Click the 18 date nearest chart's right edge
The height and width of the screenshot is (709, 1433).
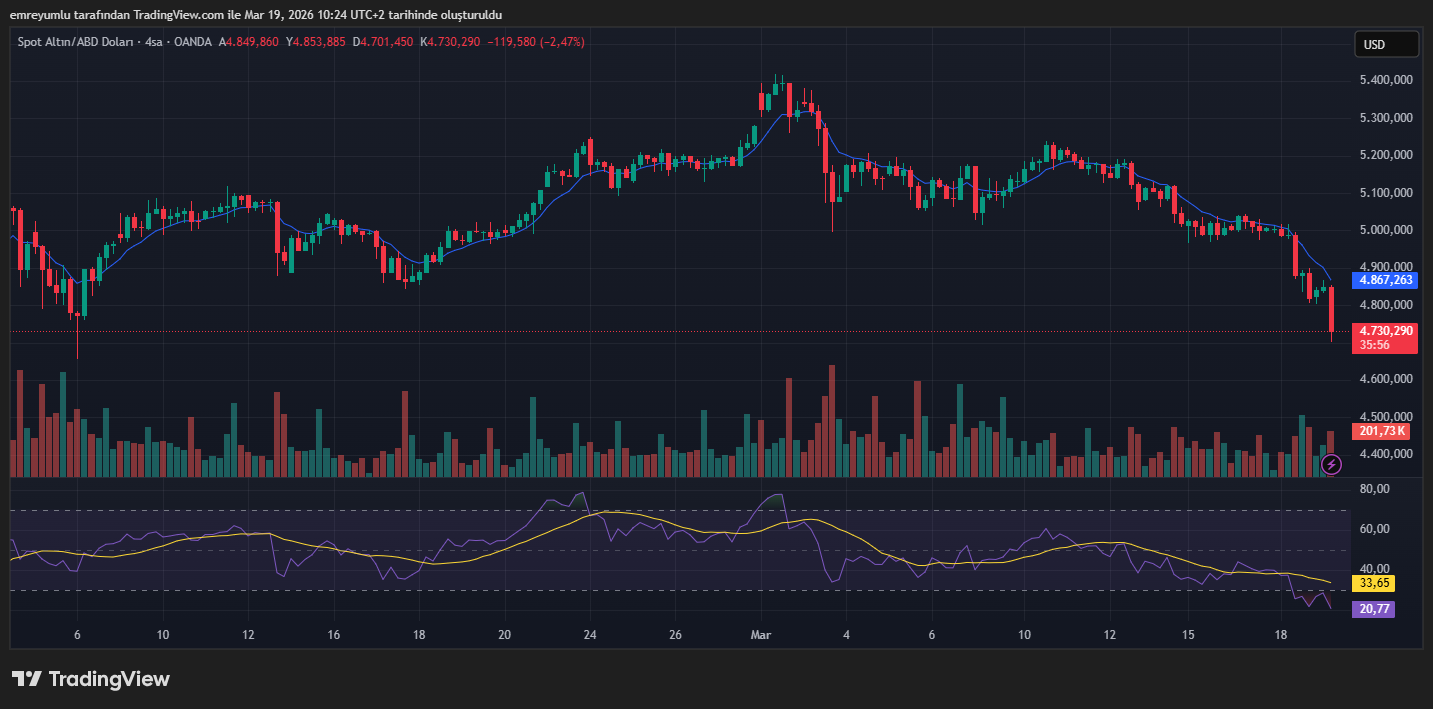click(x=1281, y=635)
